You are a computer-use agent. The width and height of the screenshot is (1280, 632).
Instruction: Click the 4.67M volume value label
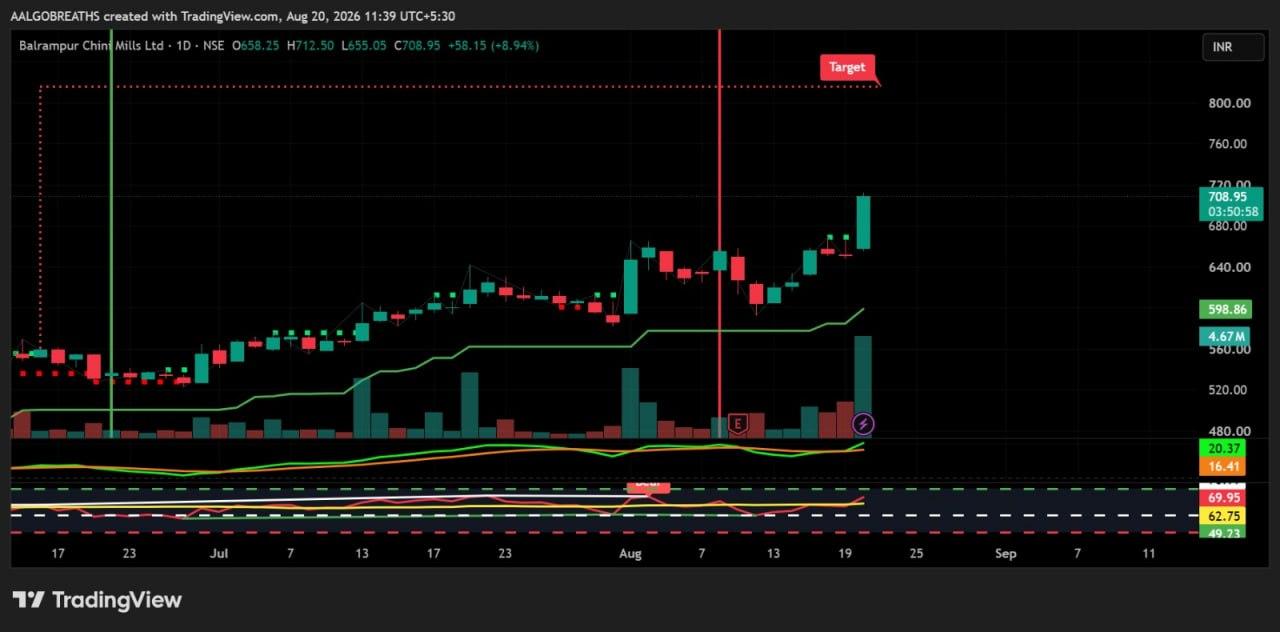[x=1227, y=337]
